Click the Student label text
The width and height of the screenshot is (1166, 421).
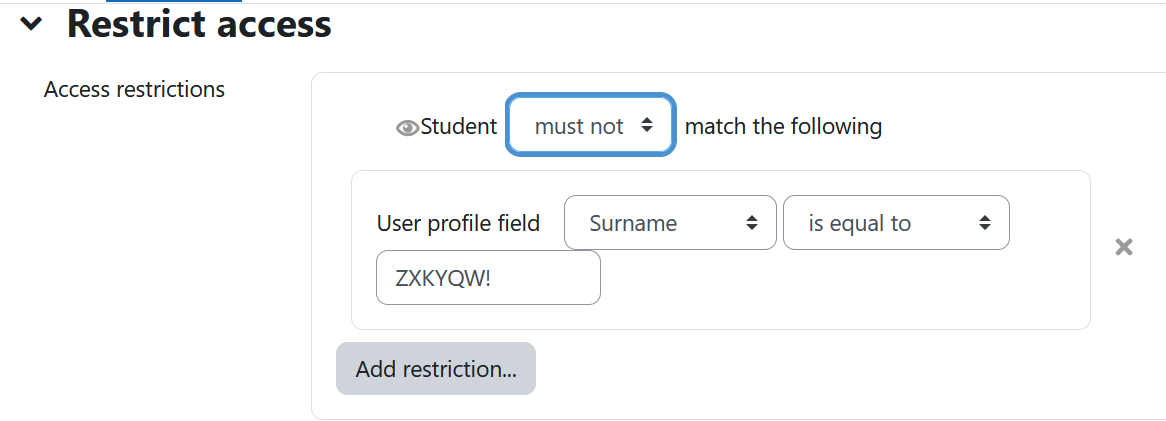pos(459,126)
